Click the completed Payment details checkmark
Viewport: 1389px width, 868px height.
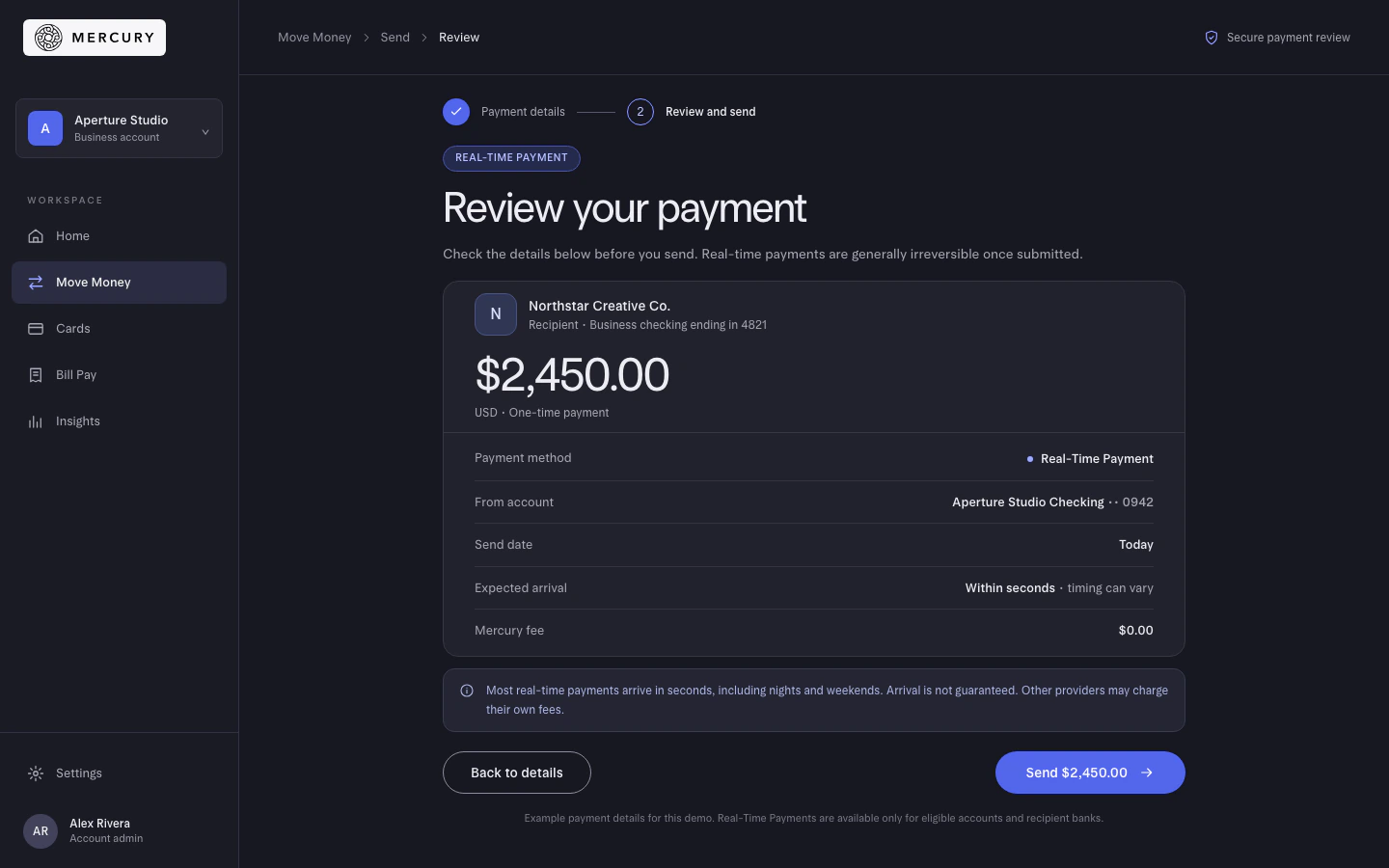tap(456, 112)
